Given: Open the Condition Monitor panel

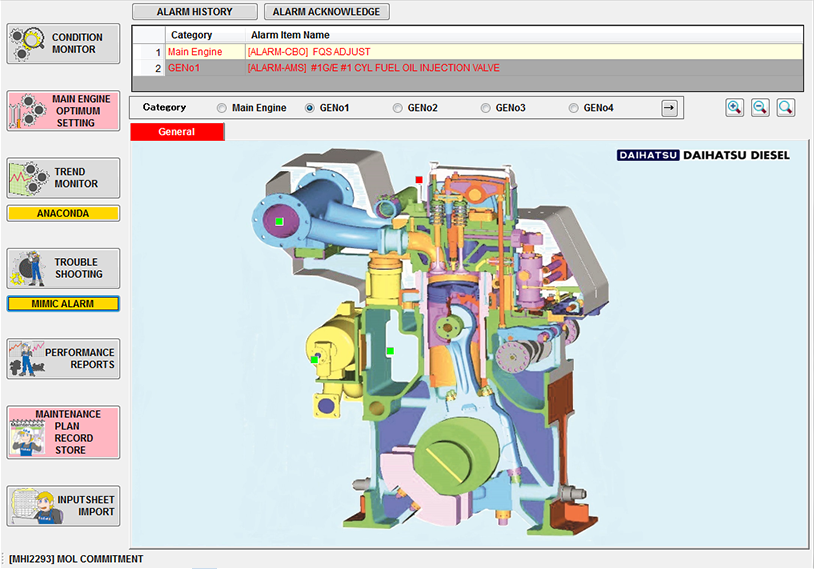Looking at the screenshot, I should pos(63,43).
